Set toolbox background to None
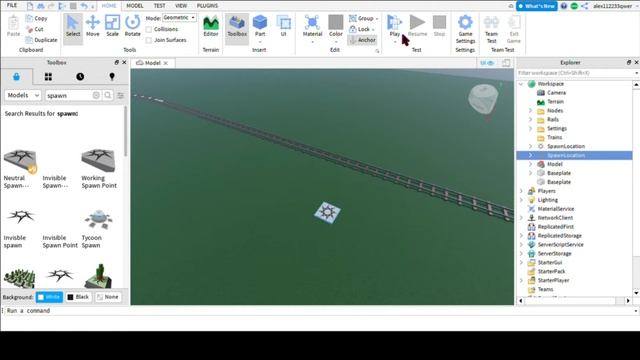The image size is (640, 360). click(x=108, y=297)
